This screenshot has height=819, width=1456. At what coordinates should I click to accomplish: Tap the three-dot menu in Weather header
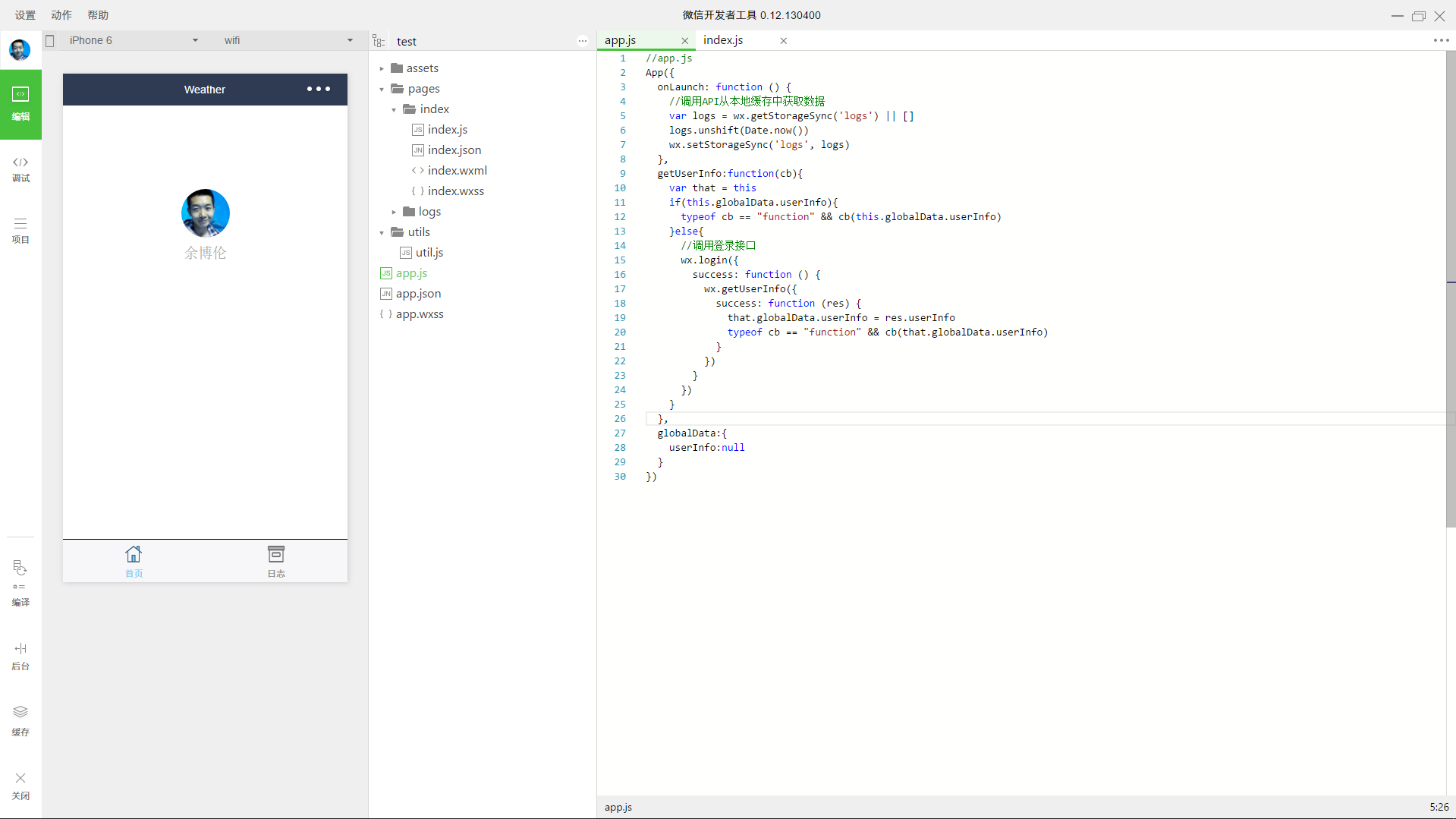click(319, 90)
